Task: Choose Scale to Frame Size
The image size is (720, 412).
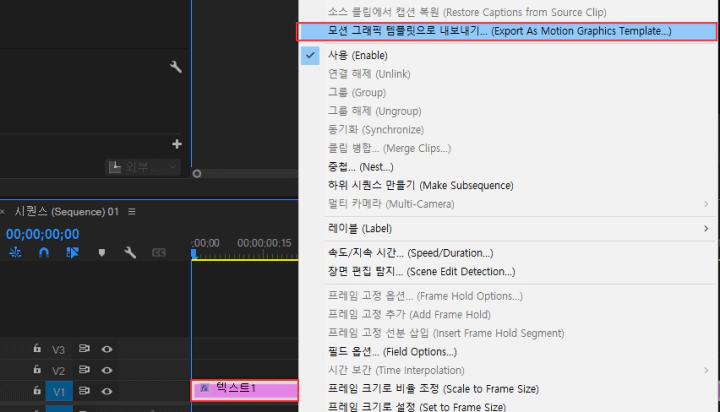Action: 433,389
